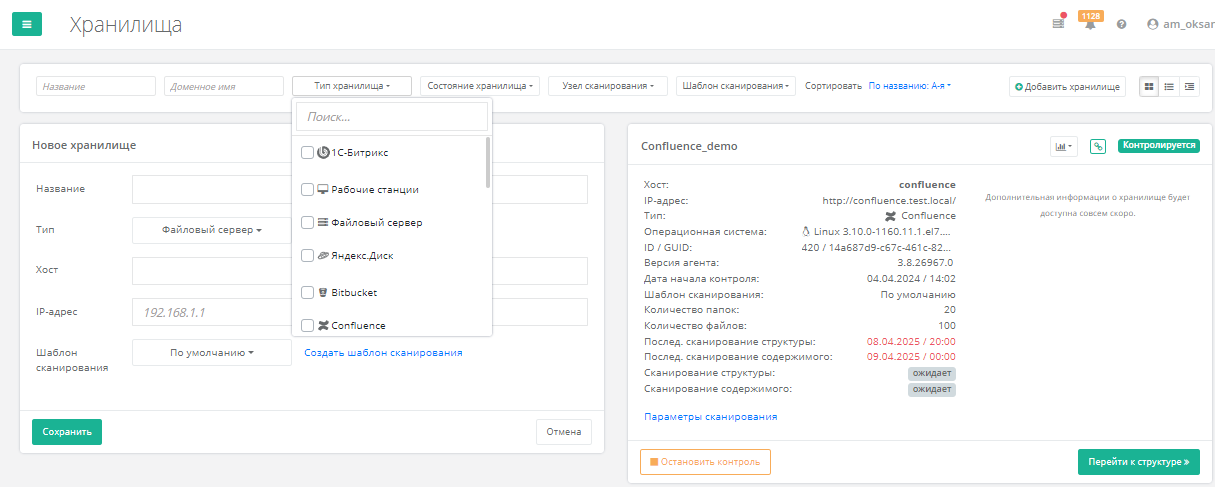The height and width of the screenshot is (487, 1215).
Task: Open notifications bell with 1128 badge
Action: click(x=1090, y=24)
